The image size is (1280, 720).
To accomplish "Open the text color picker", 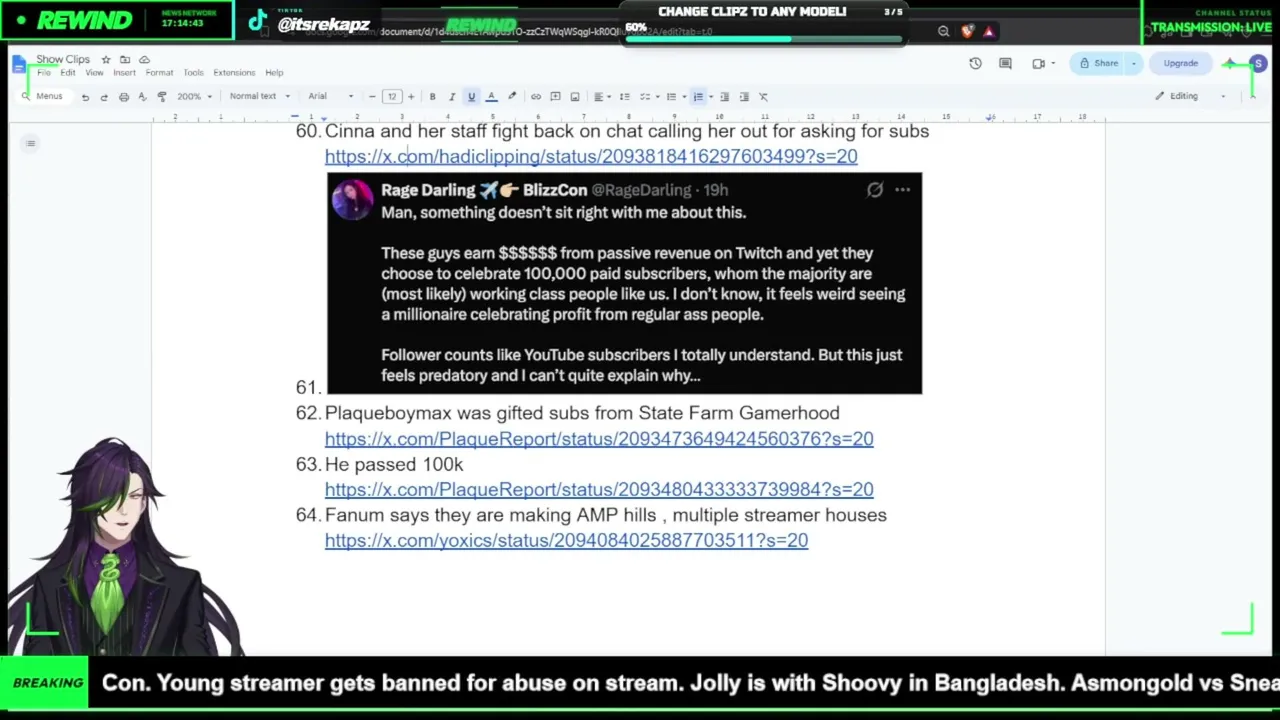I will pos(491,97).
